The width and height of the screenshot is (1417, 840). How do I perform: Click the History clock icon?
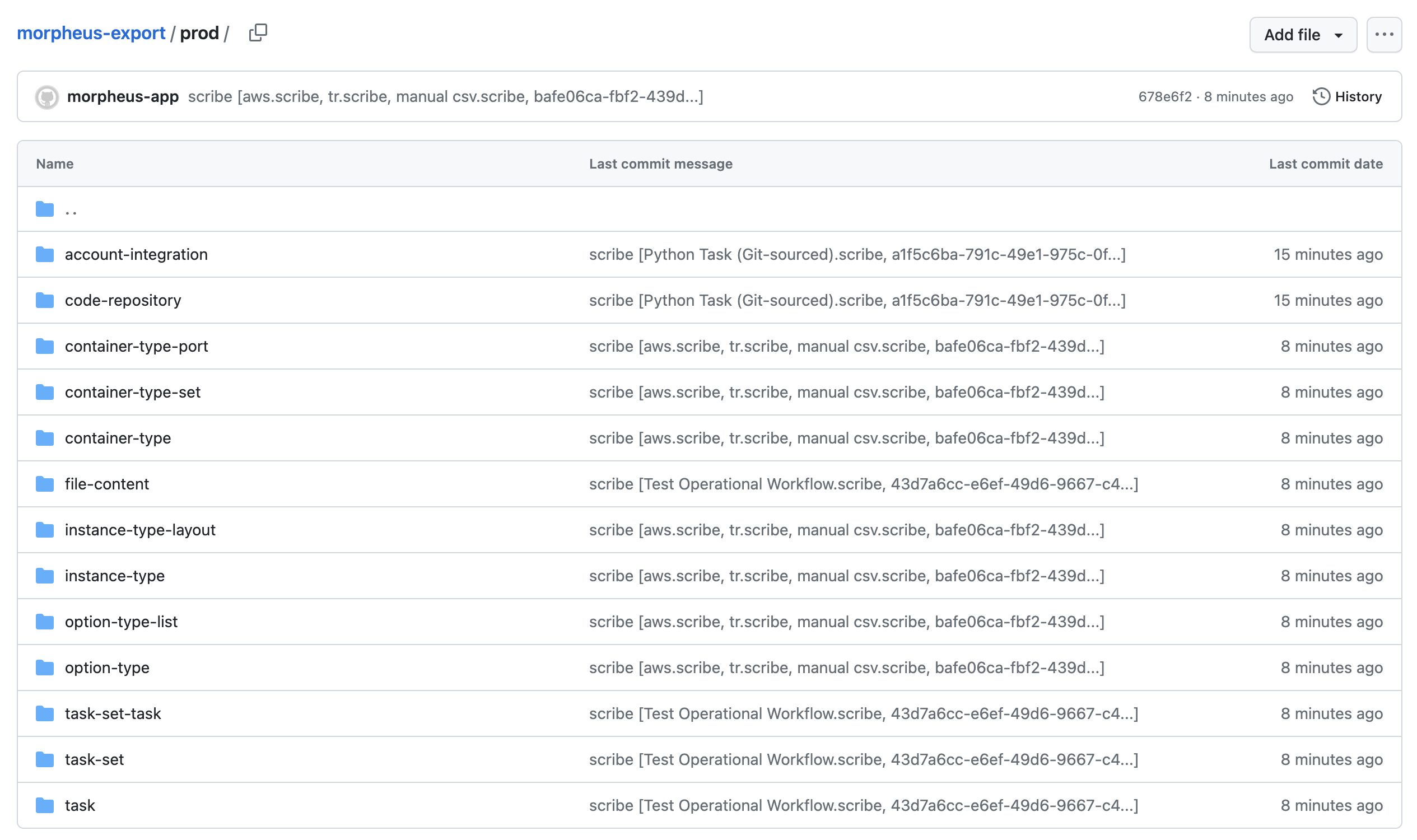click(x=1321, y=97)
